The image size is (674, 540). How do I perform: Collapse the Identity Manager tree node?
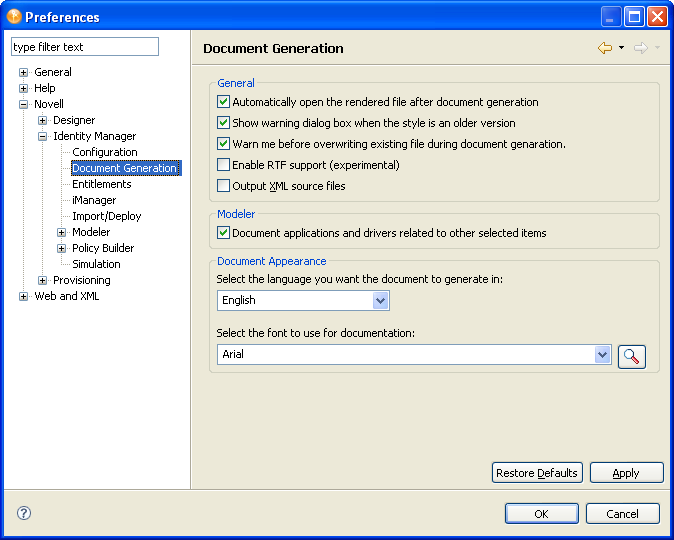43,136
